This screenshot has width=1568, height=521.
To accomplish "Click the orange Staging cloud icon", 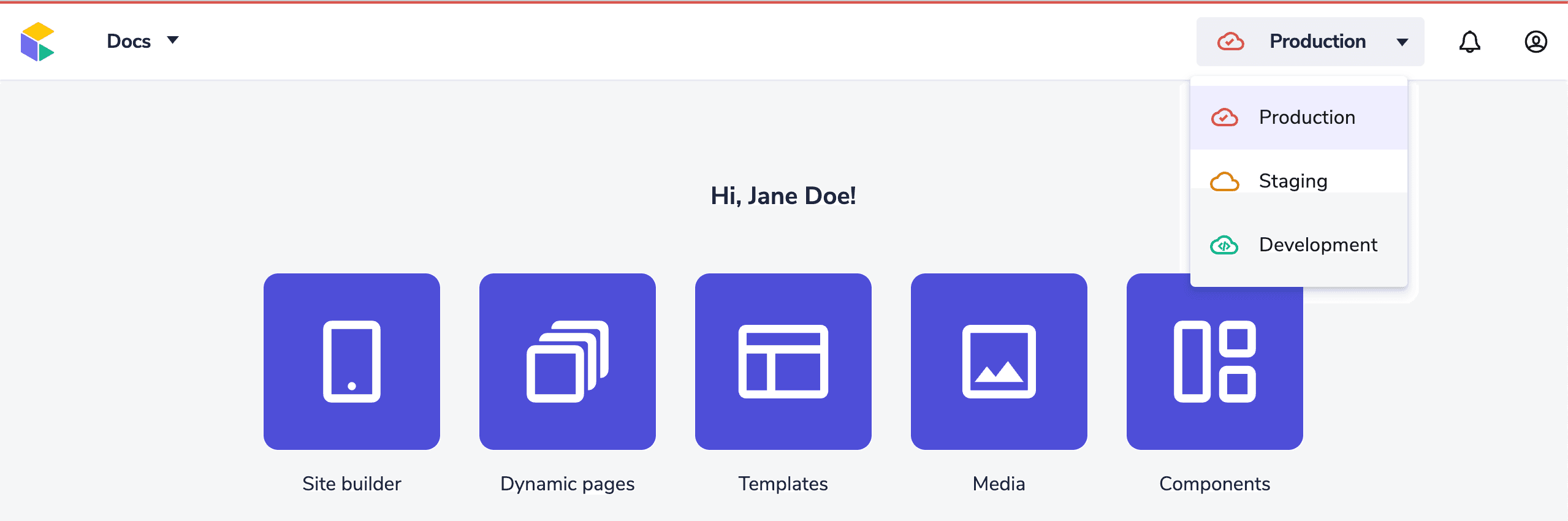I will (x=1224, y=181).
